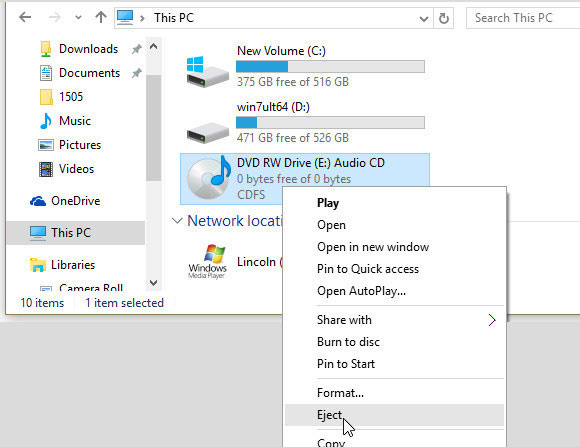Click the navigation pane scroll-down arrow
Viewport: 580px width, 447px height.
[154, 283]
